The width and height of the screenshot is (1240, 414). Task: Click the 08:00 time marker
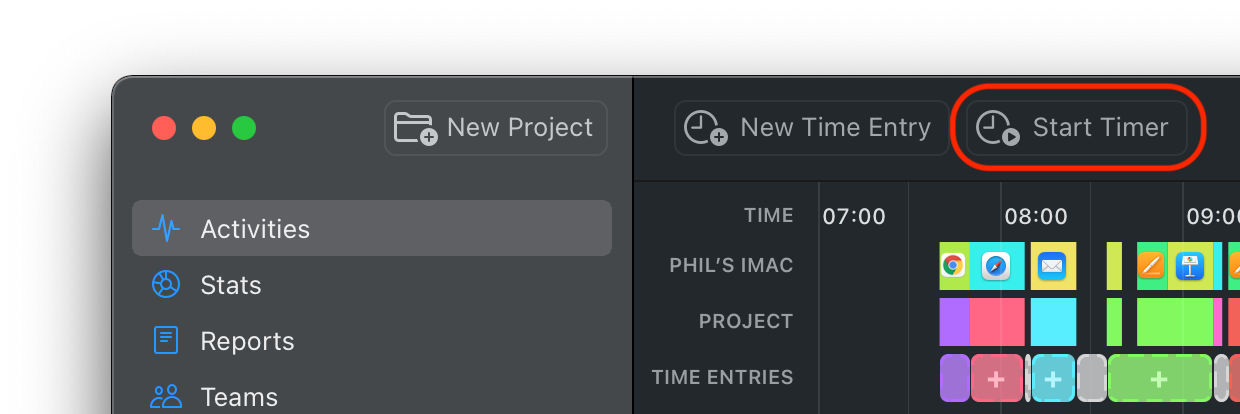(x=1035, y=216)
